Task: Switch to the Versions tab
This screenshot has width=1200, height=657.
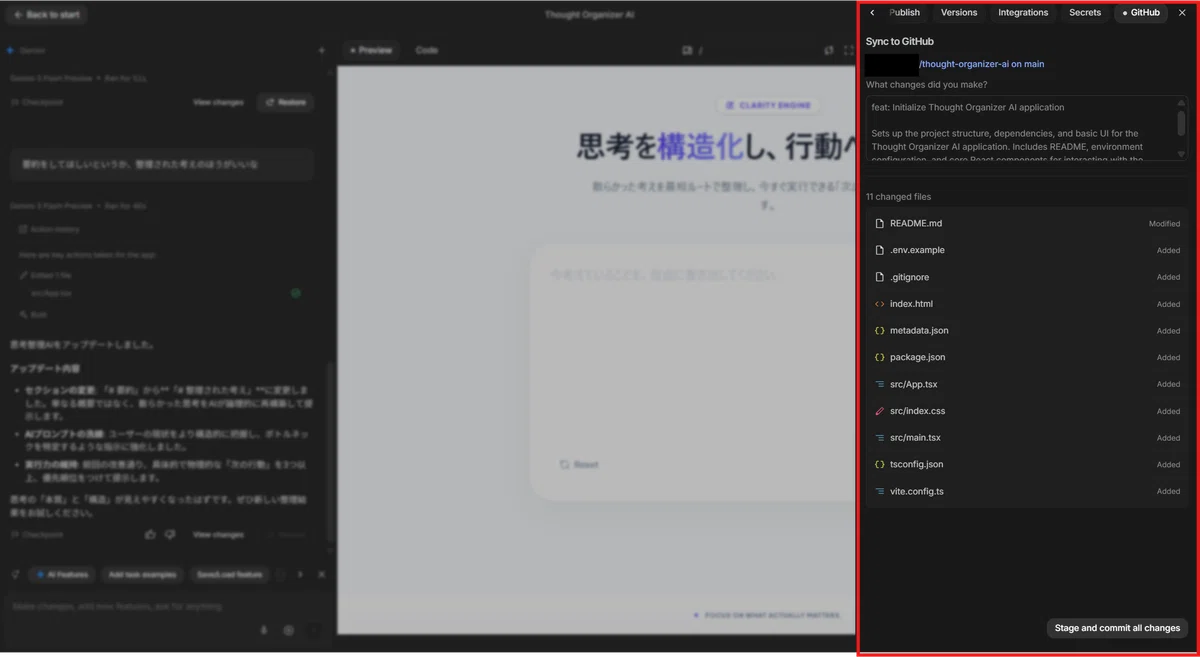Action: pyautogui.click(x=959, y=13)
